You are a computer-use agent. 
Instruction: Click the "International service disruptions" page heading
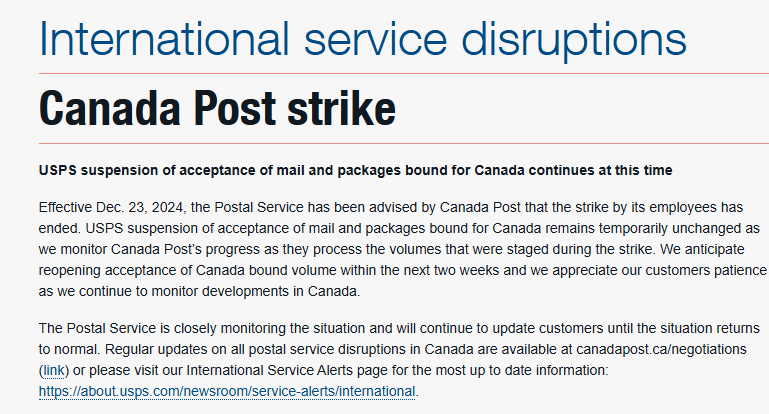(x=362, y=39)
